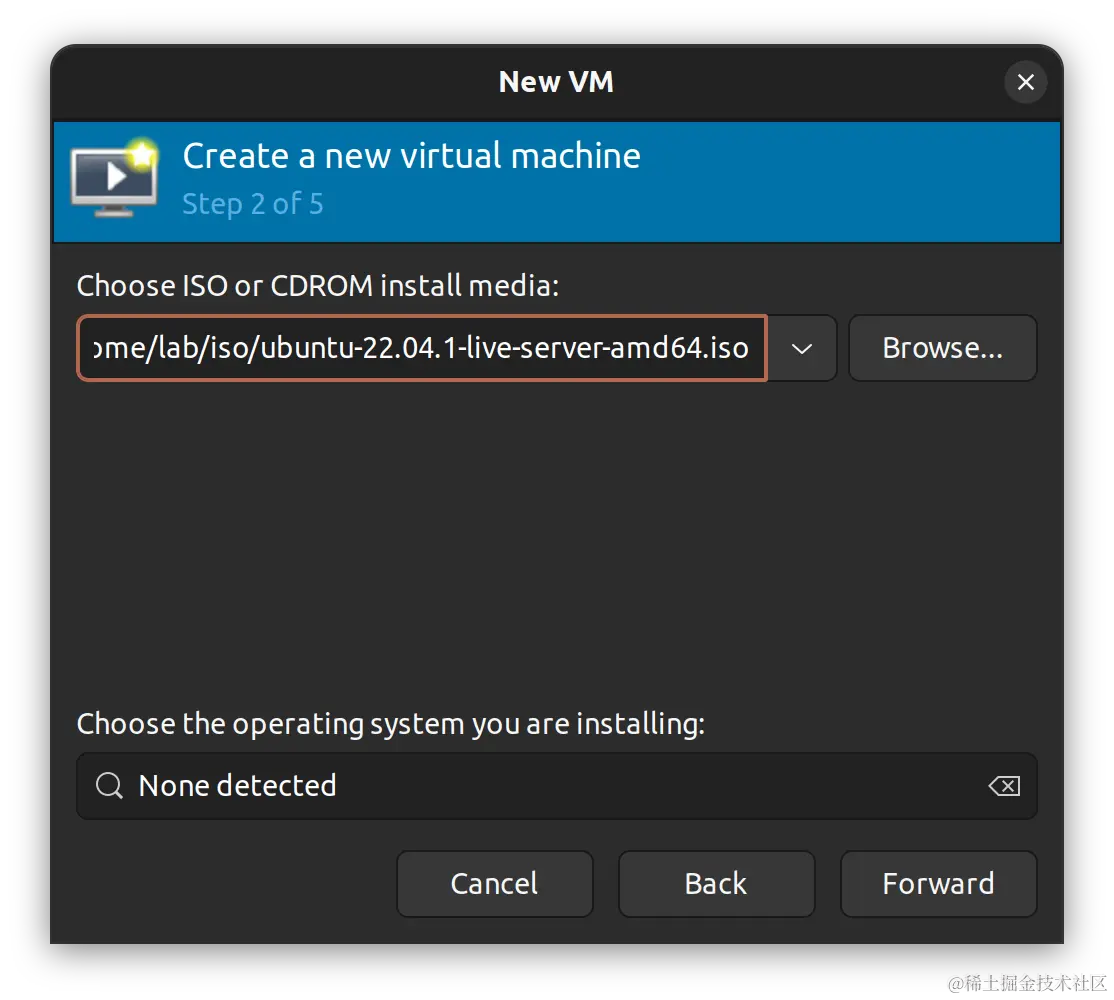The height and width of the screenshot is (1000, 1114).
Task: Click "Choose the operating system you are installing:" label
Action: point(391,724)
